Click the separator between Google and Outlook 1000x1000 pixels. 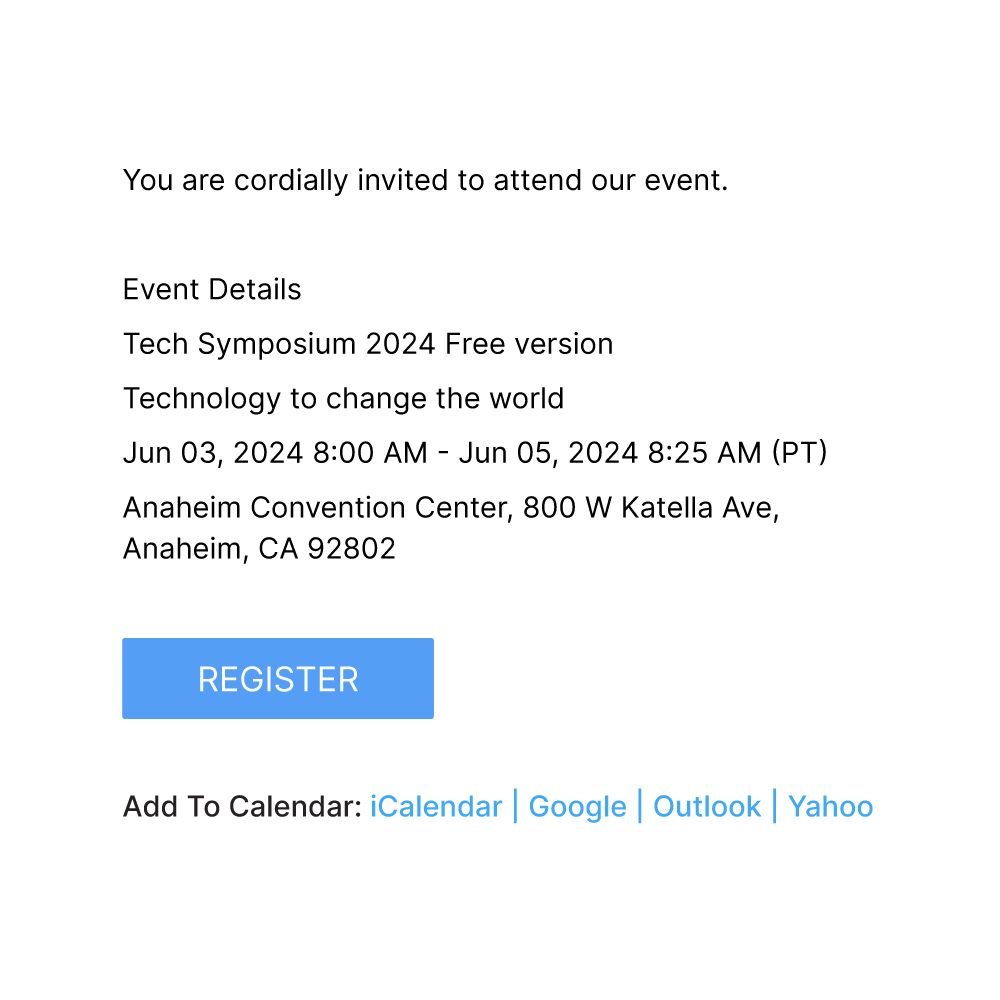click(x=640, y=807)
